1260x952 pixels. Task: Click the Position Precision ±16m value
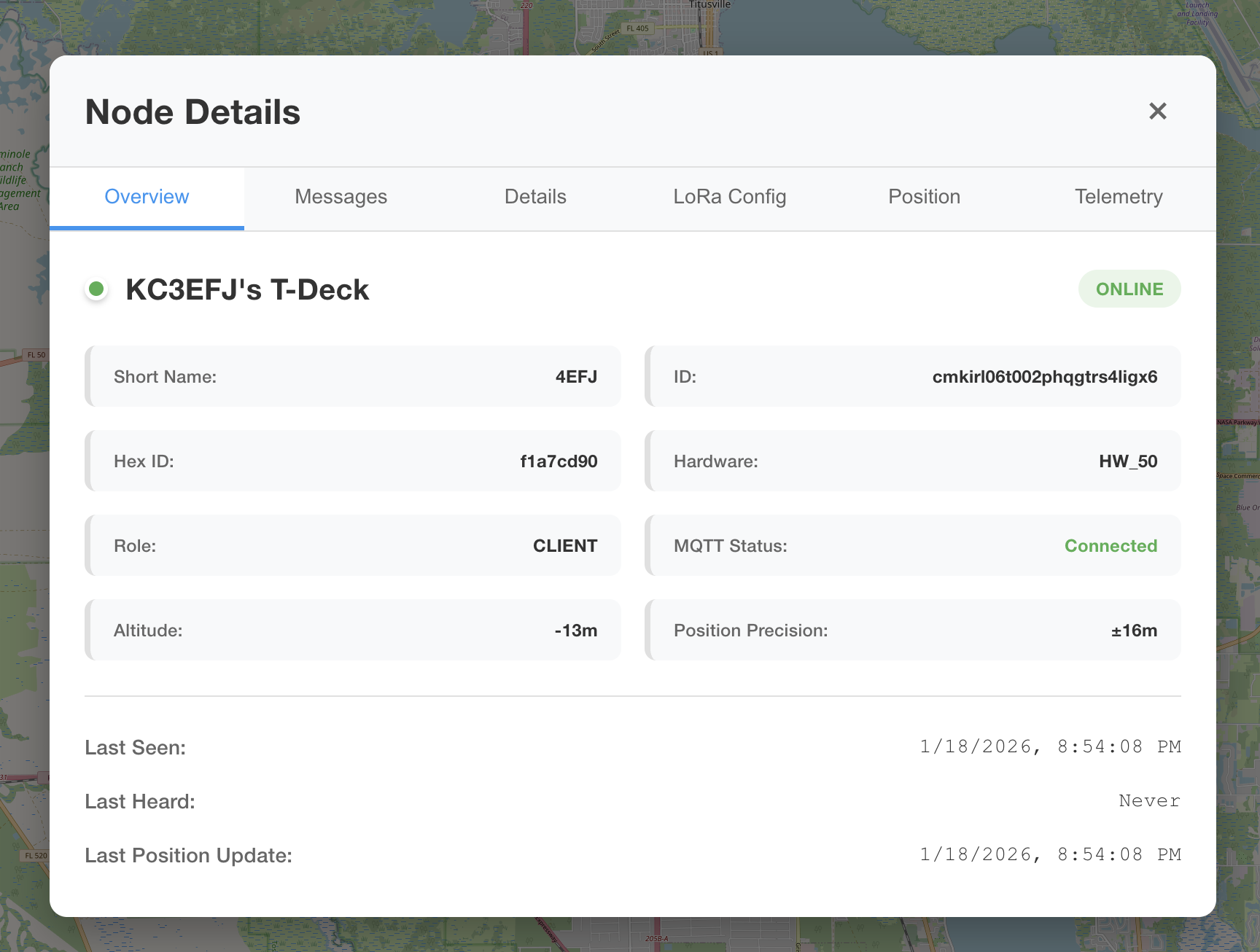(x=1134, y=631)
